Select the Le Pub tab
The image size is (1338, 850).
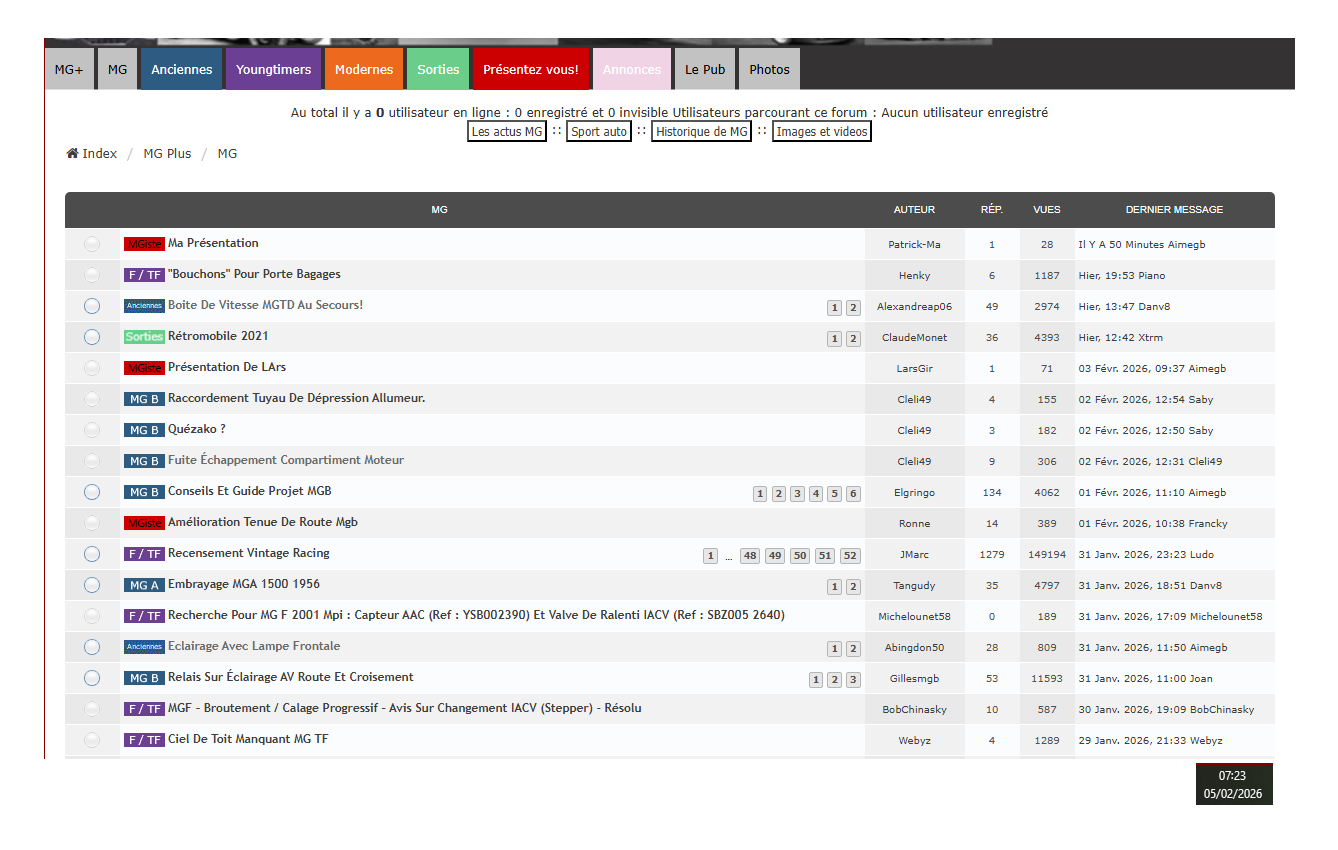(705, 70)
